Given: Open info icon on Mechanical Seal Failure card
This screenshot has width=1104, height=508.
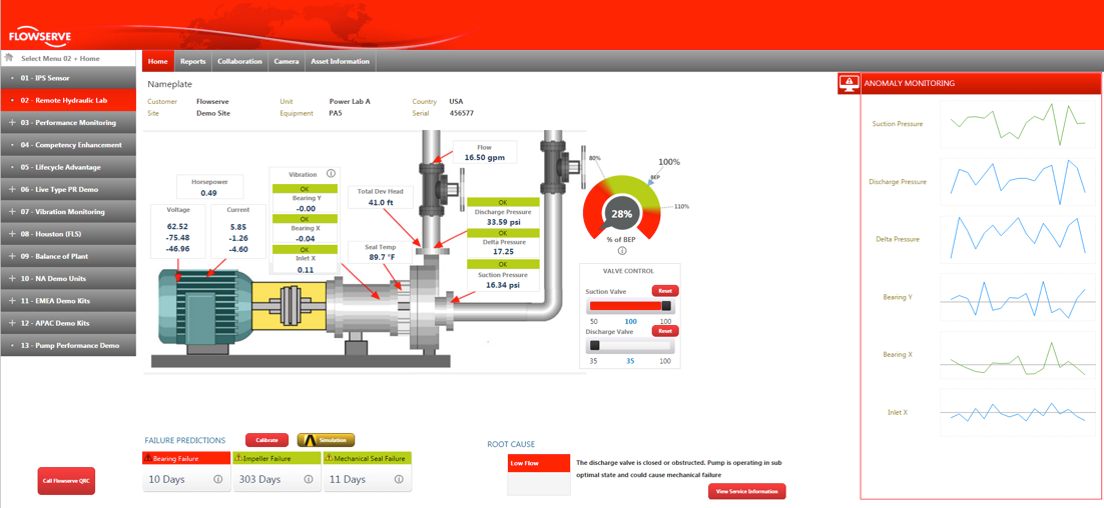Looking at the screenshot, I should pos(400,480).
